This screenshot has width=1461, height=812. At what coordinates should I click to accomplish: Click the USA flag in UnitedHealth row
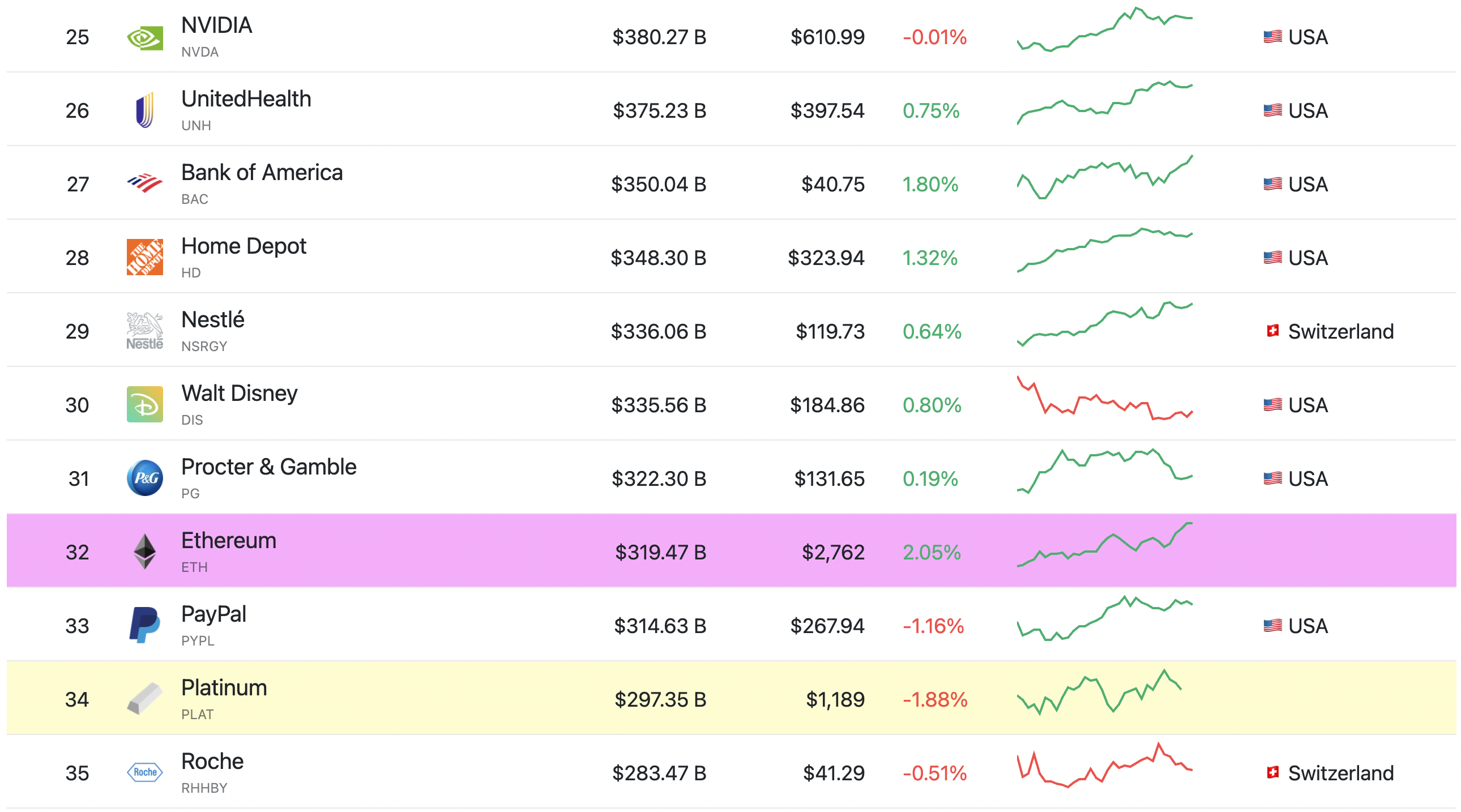(1272, 110)
